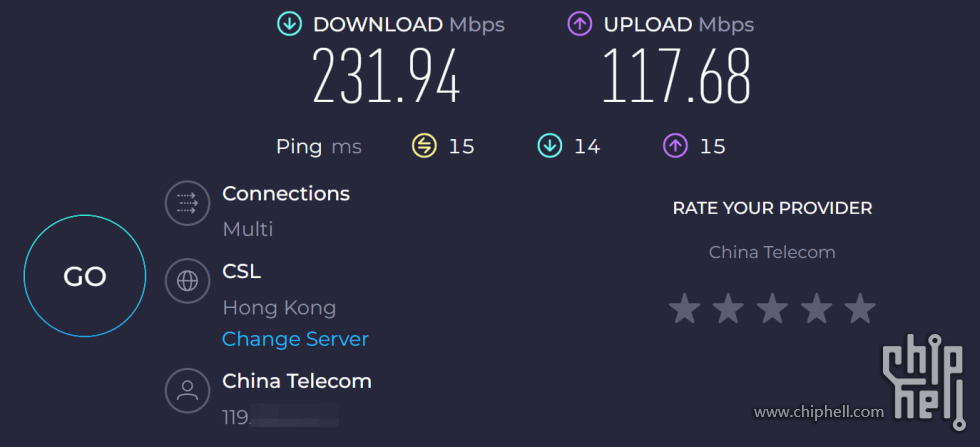Click the teal download ping icon
This screenshot has height=447, width=980.
[549, 146]
